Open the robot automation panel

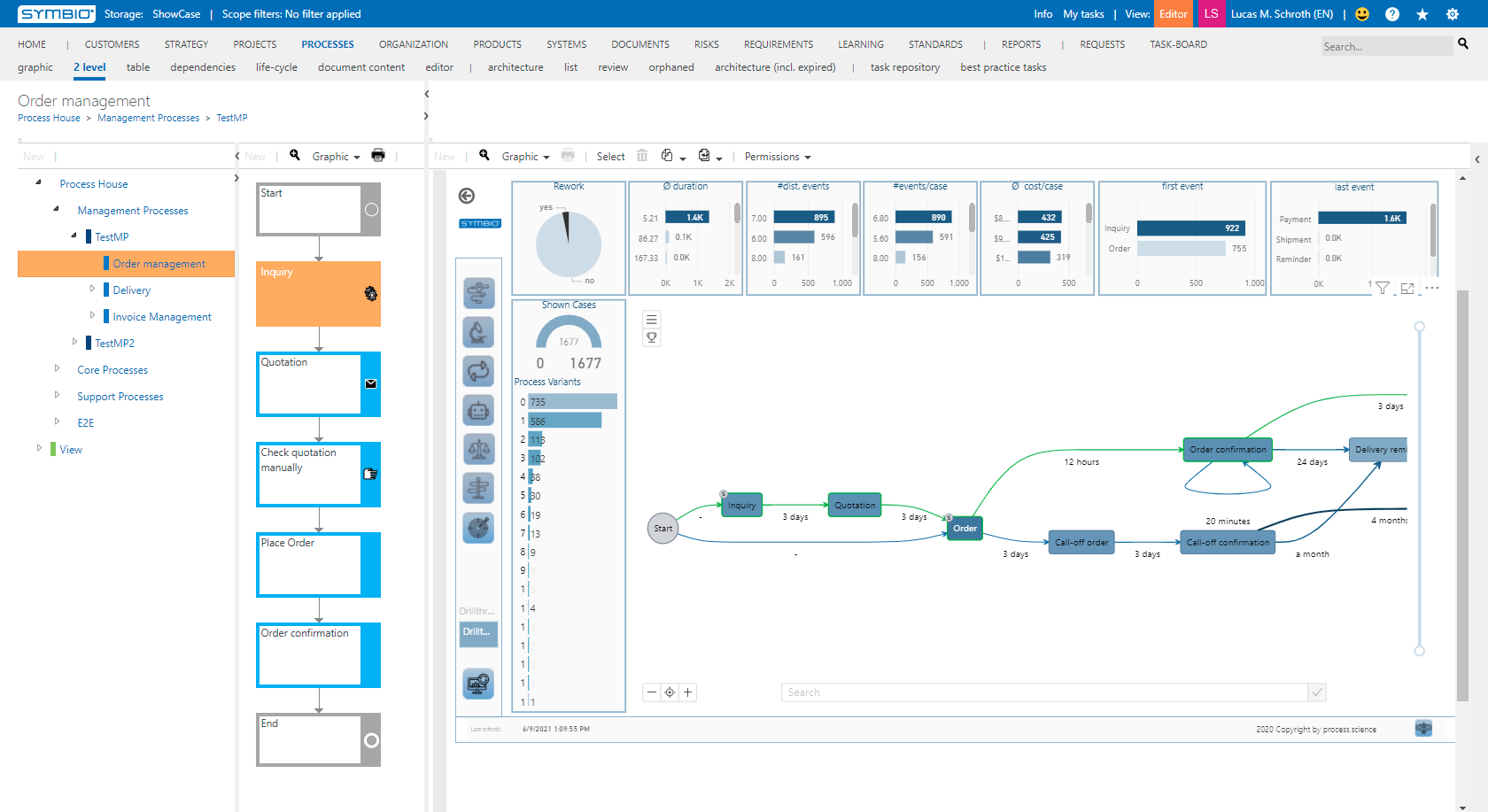click(478, 410)
